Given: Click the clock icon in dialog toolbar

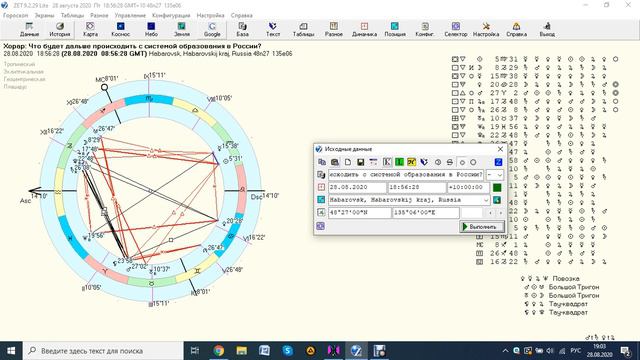Looking at the screenshot, I should point(438,162).
